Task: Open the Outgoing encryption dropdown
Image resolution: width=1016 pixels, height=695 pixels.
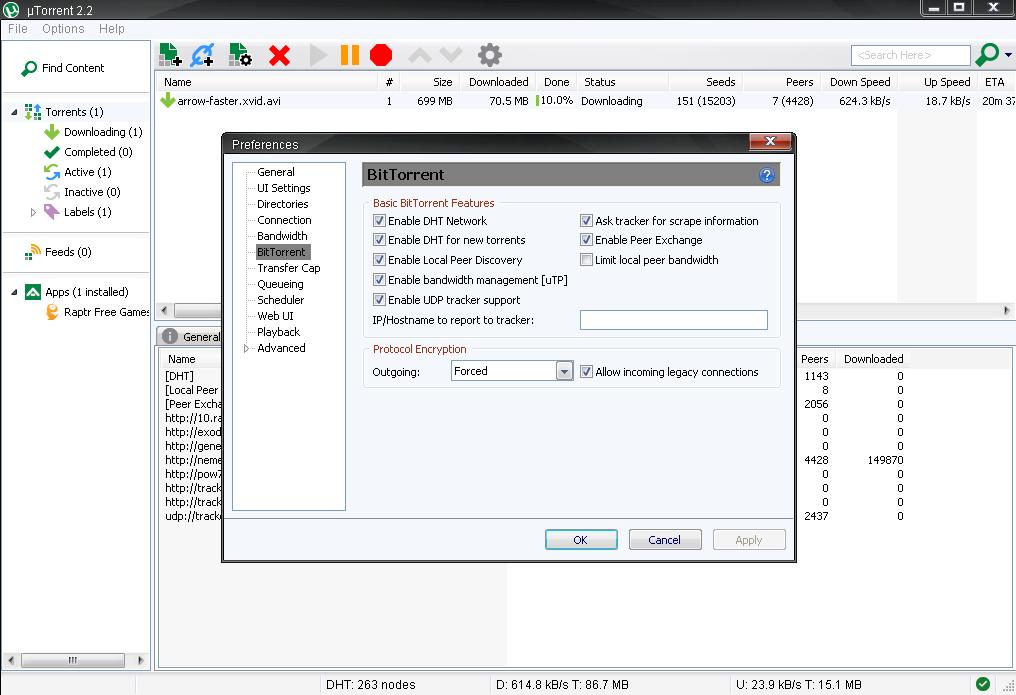Action: (x=564, y=372)
